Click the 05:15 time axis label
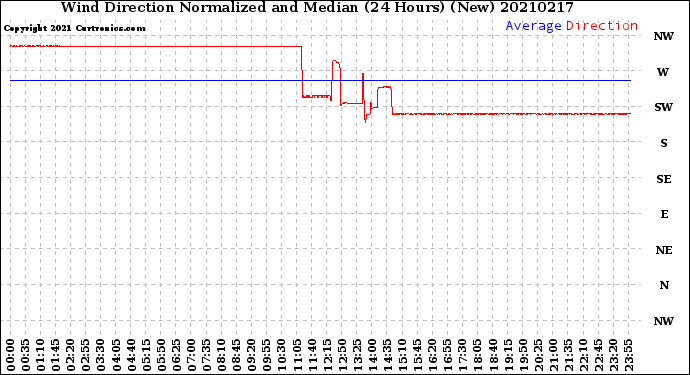 (x=146, y=355)
